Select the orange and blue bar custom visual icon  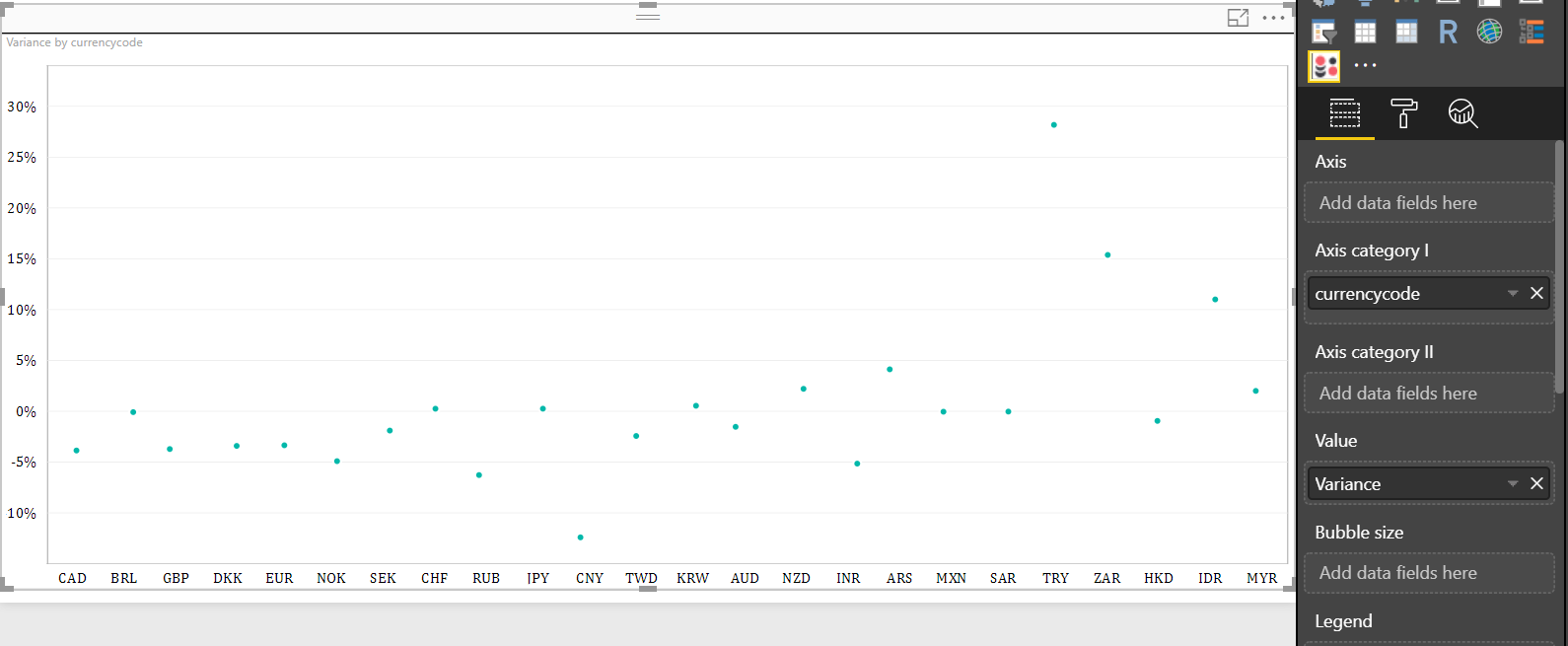1532,33
